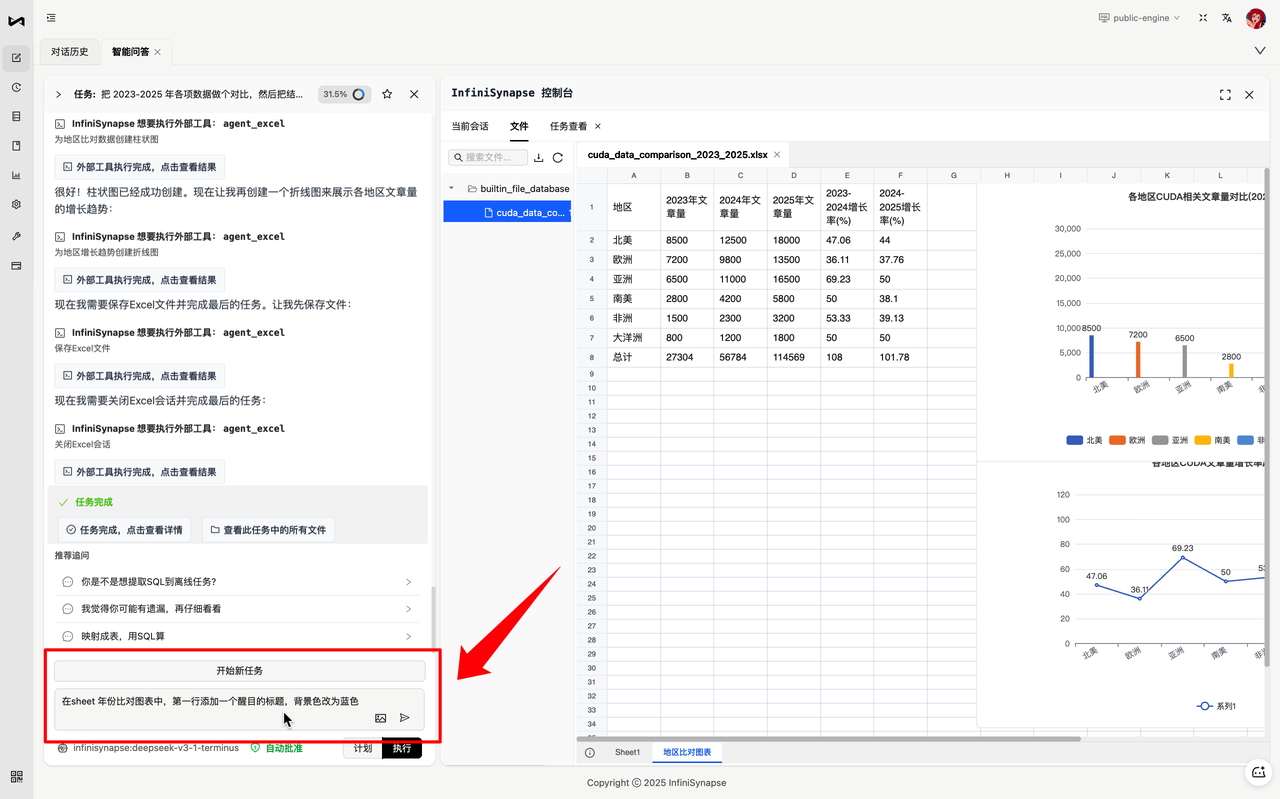Click the download icon beside file search
Viewport: 1280px width, 799px height.
point(539,157)
